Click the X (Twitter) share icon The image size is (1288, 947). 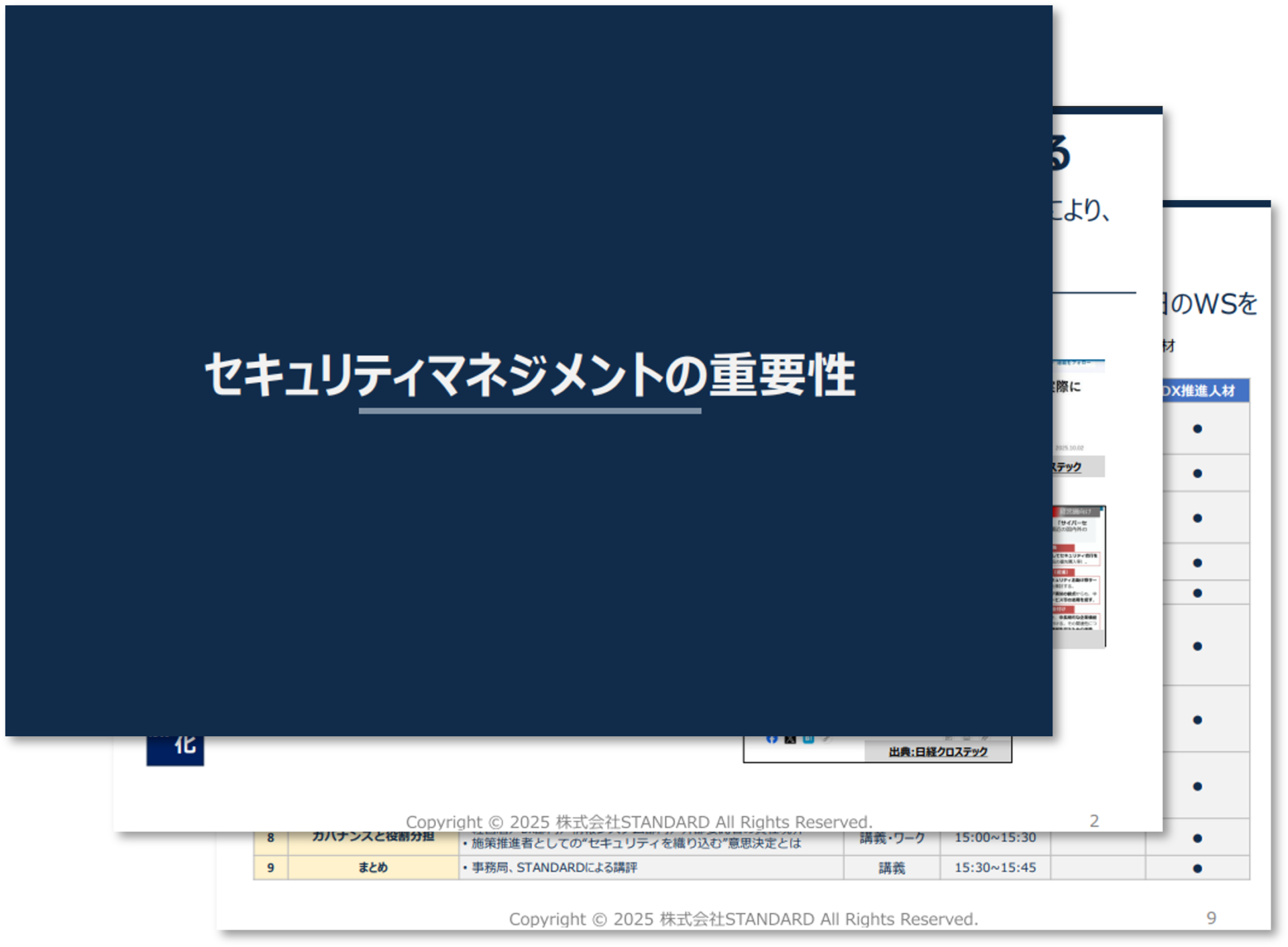[x=790, y=740]
